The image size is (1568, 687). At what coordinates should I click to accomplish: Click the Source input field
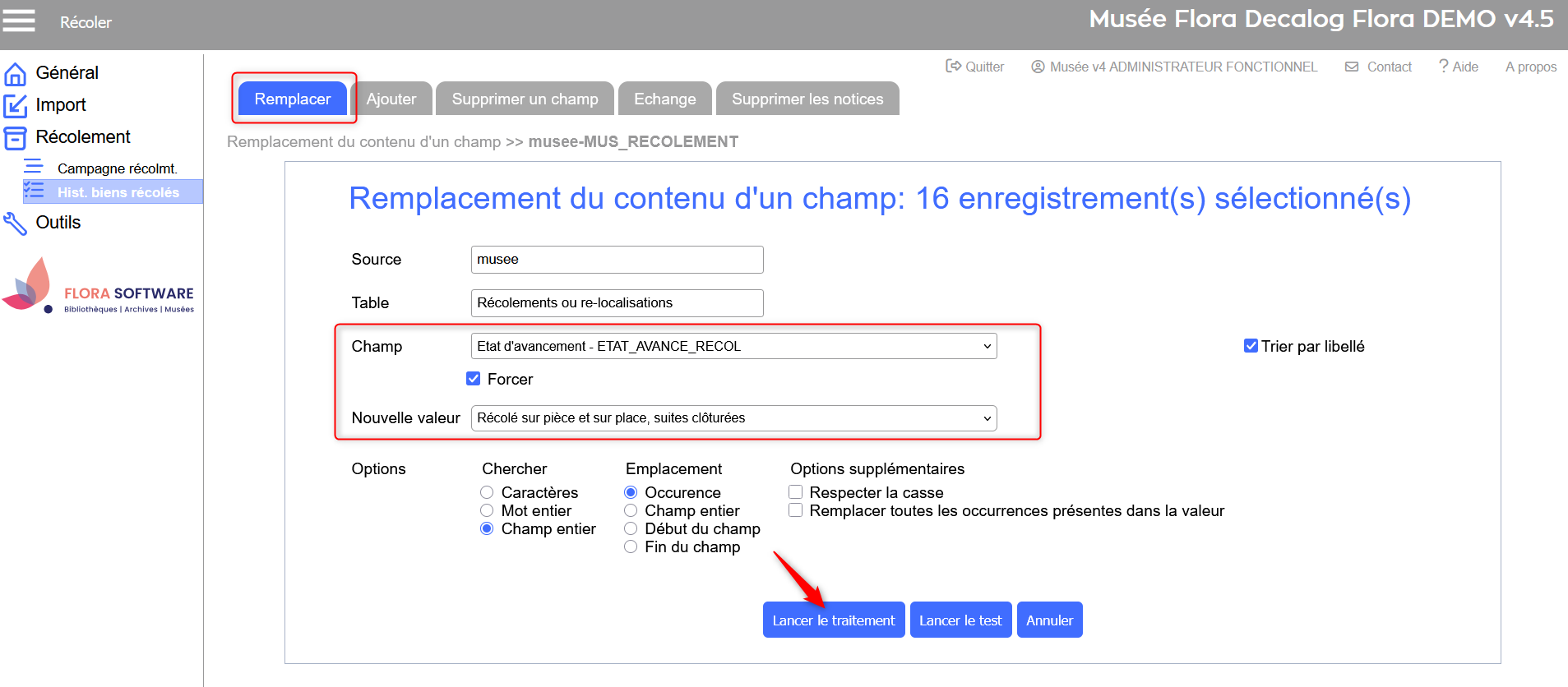pos(617,260)
